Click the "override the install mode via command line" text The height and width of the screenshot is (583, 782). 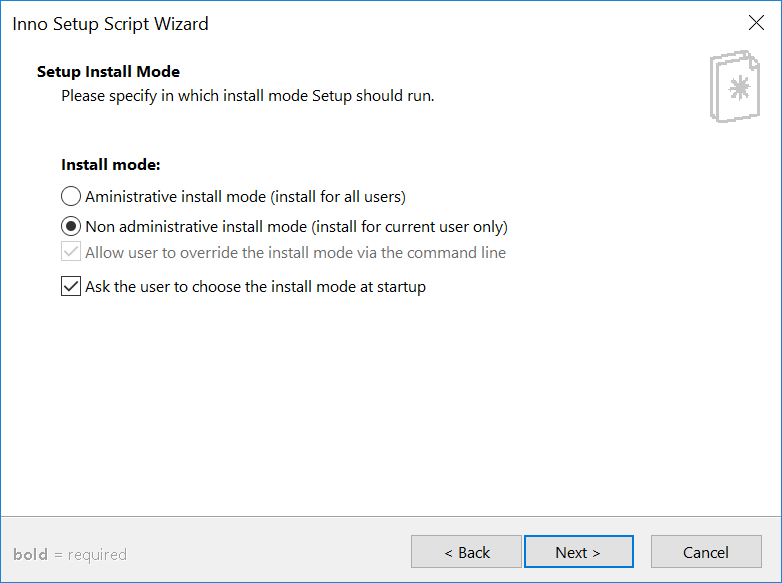coord(343,252)
